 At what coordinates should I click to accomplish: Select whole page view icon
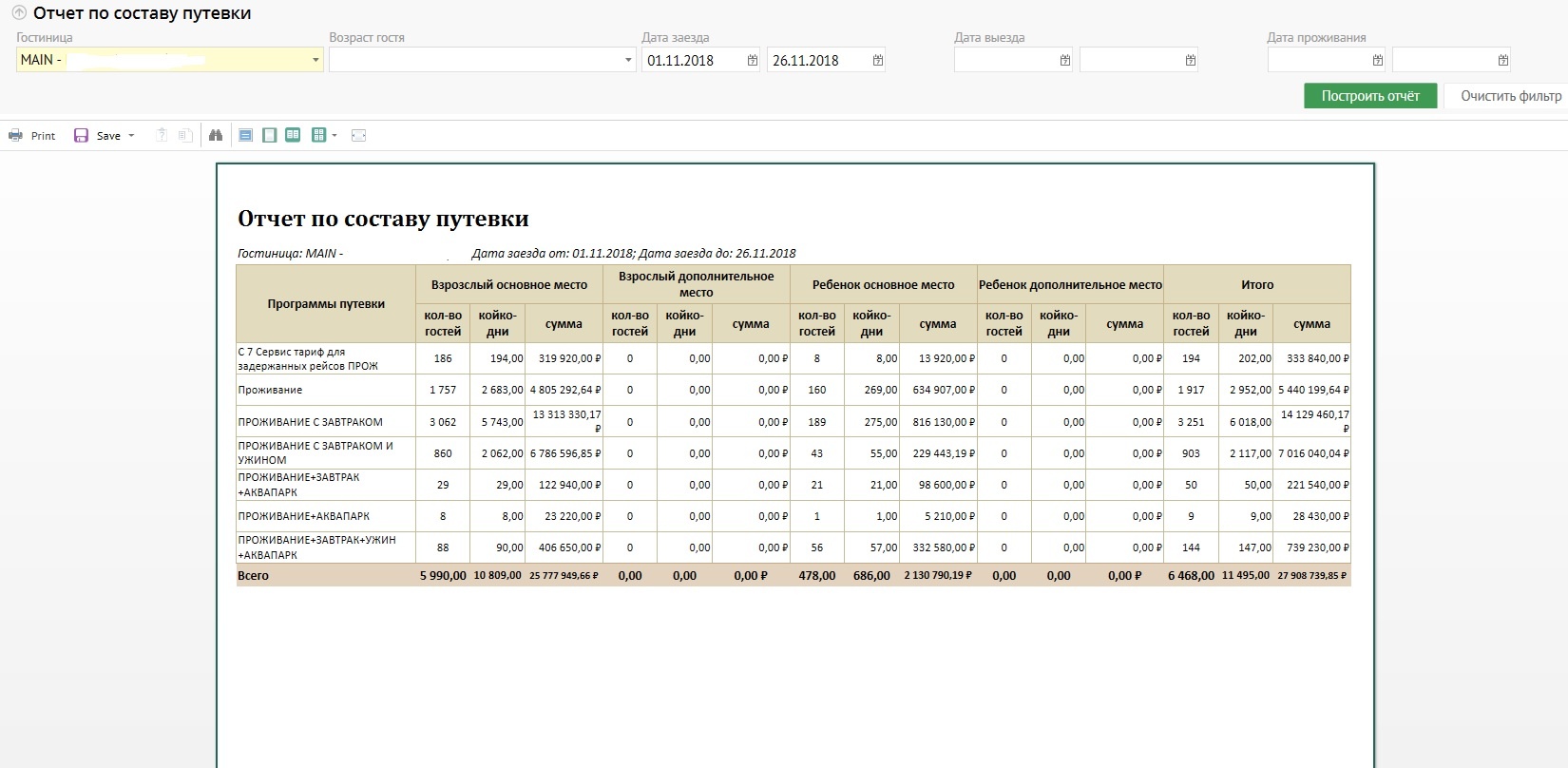click(x=270, y=136)
